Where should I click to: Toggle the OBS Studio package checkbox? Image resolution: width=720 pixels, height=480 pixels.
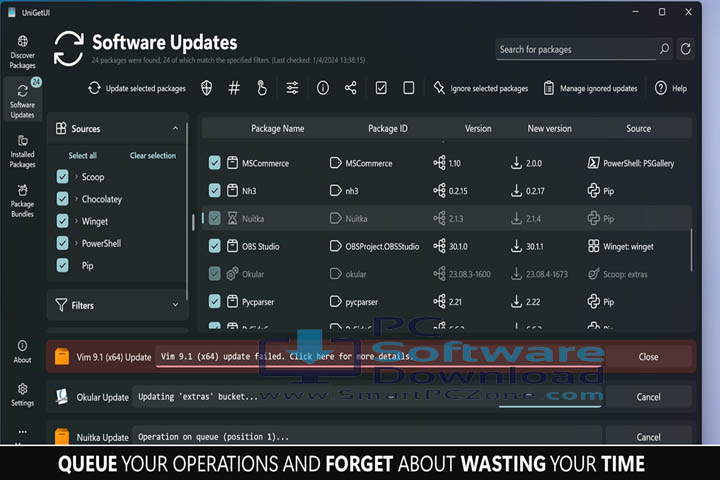(x=214, y=246)
